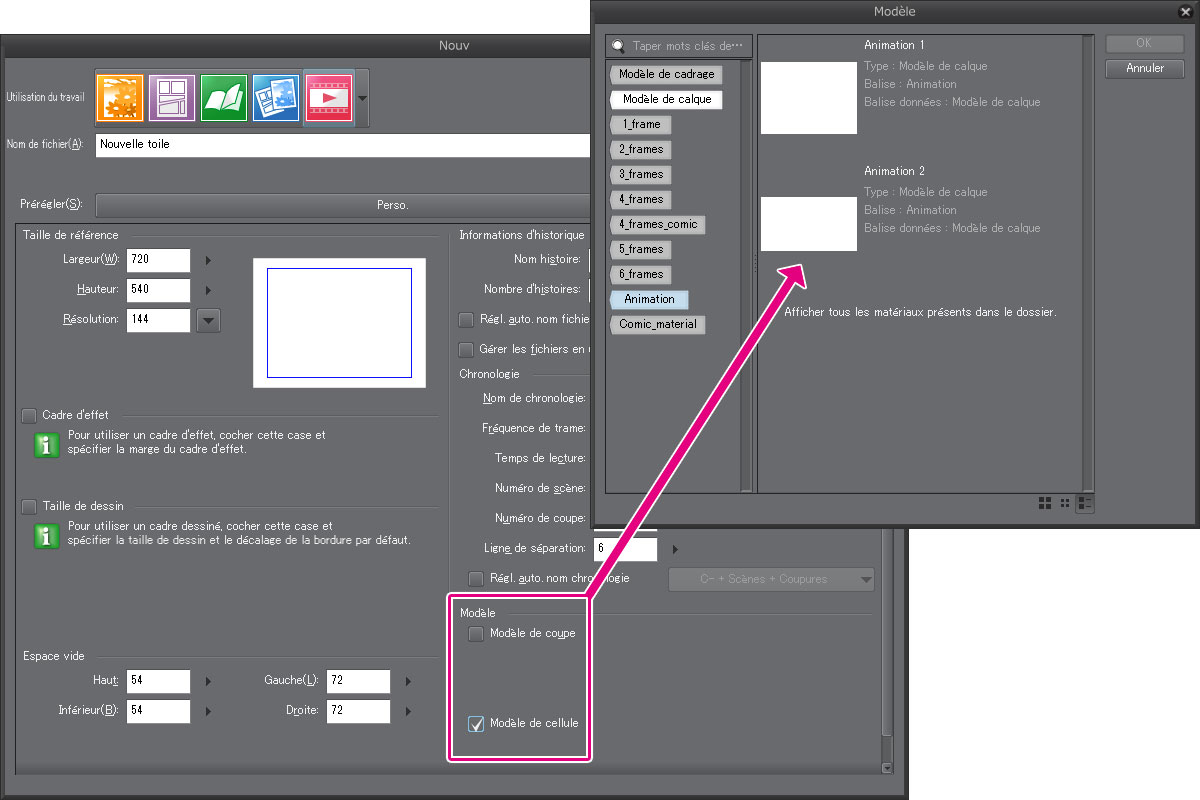The height and width of the screenshot is (800, 1200).
Task: Click the Annuler button
Action: point(1145,69)
